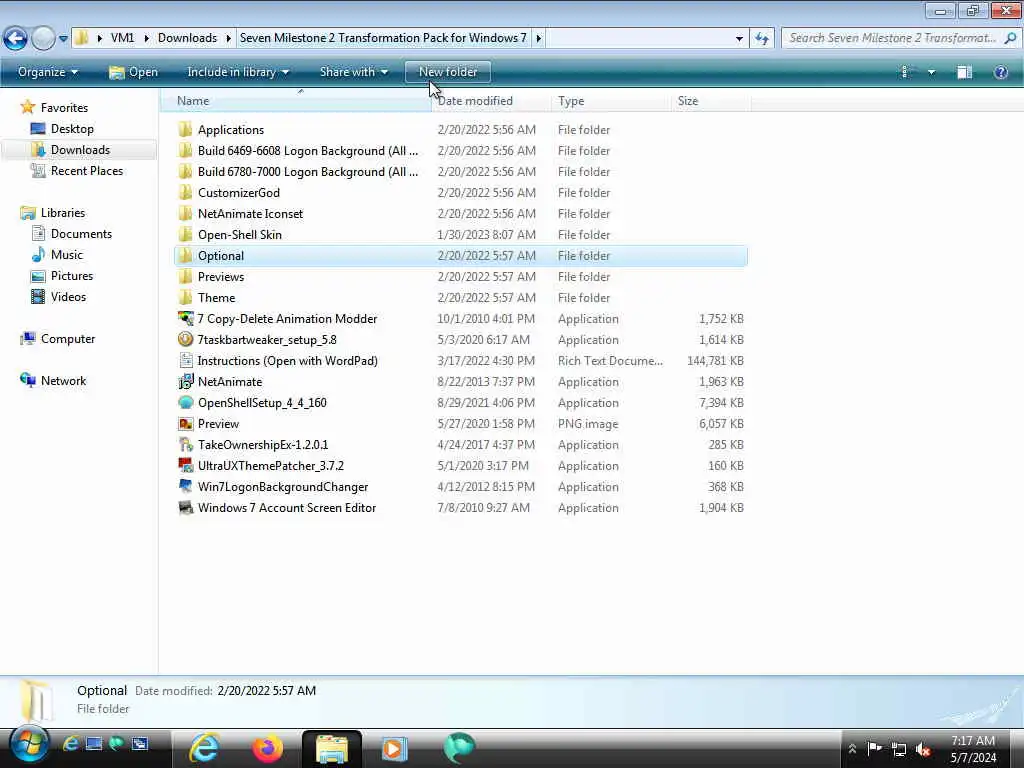
Task: Change your view icon button
Action: [904, 72]
